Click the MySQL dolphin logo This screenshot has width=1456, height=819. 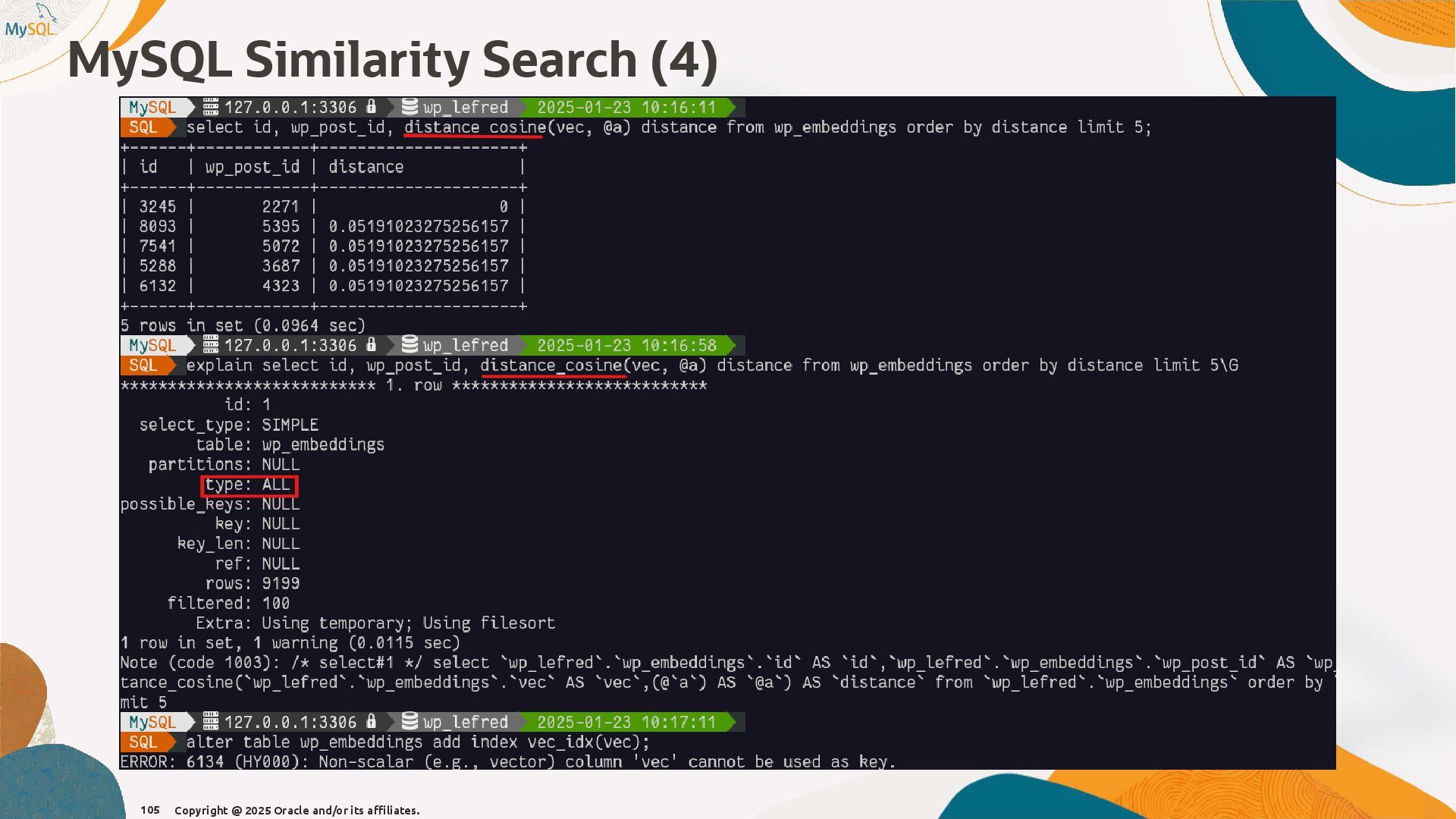32,23
